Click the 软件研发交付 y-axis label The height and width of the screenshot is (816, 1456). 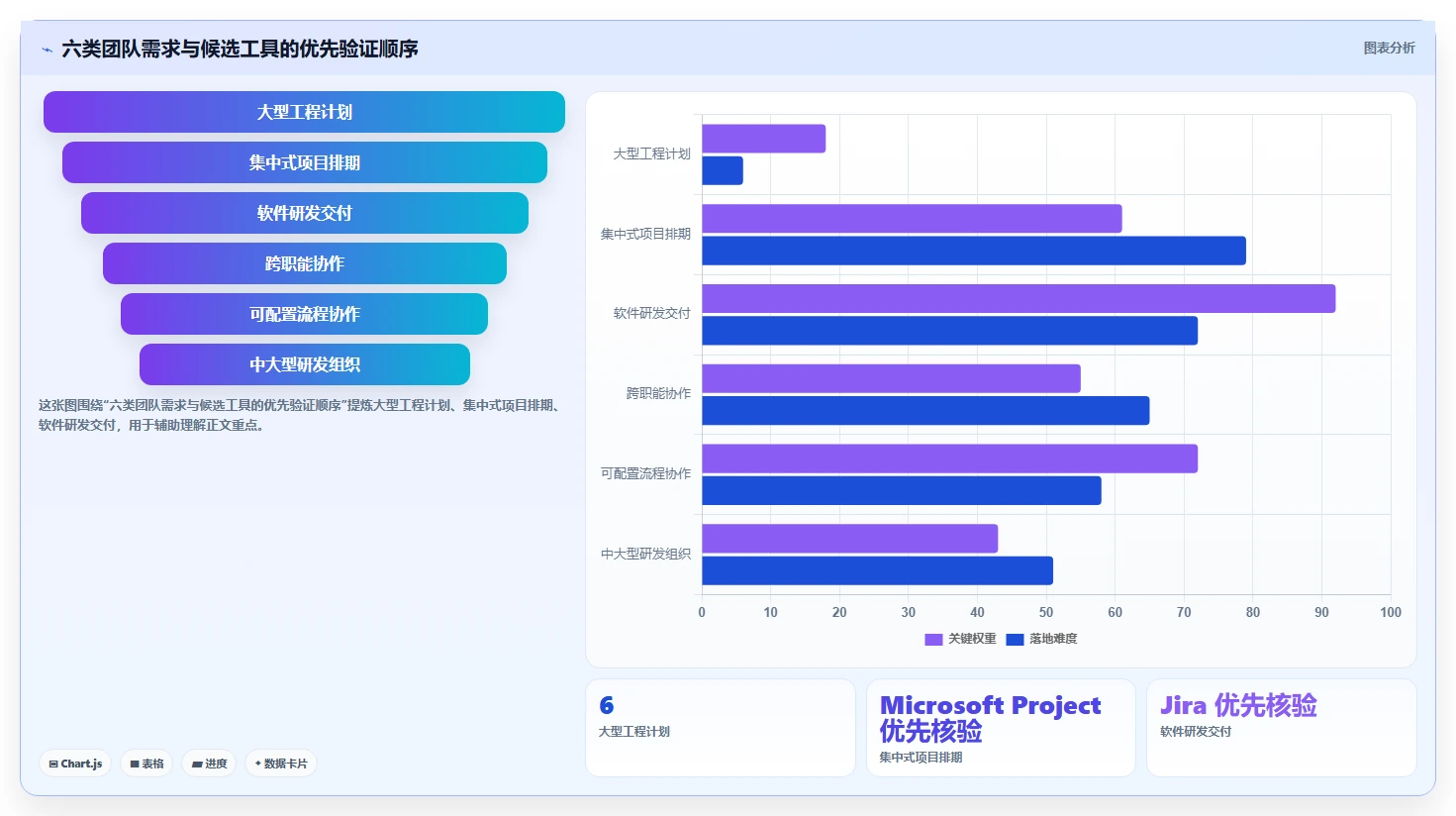[651, 314]
